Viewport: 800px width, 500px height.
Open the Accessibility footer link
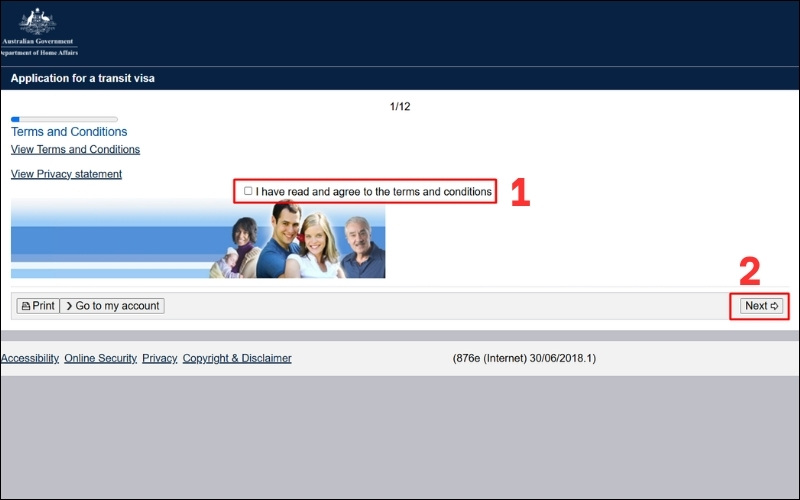point(30,358)
